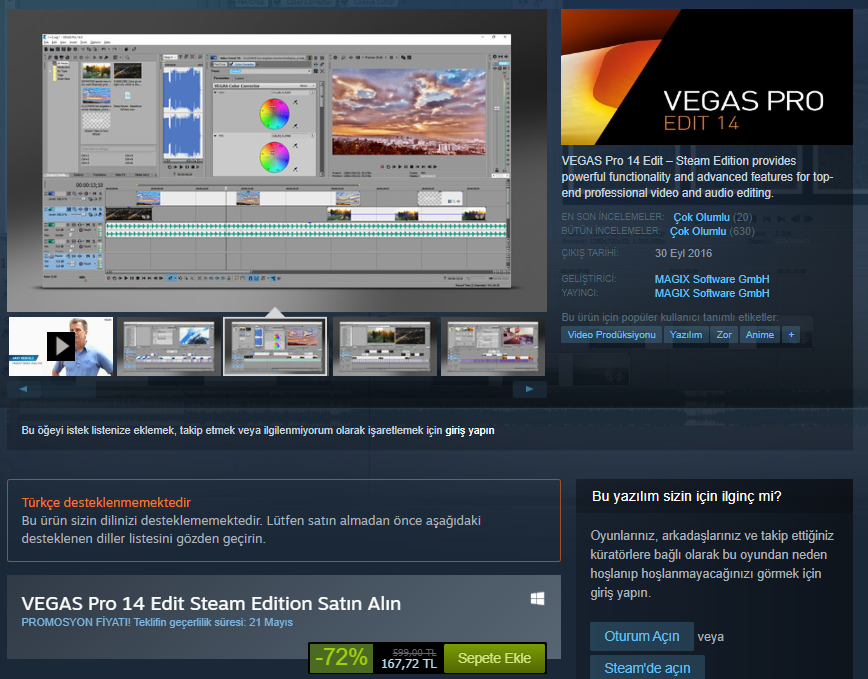Open all reviews Çok Olumlu (630)
868x679 pixels.
(712, 231)
